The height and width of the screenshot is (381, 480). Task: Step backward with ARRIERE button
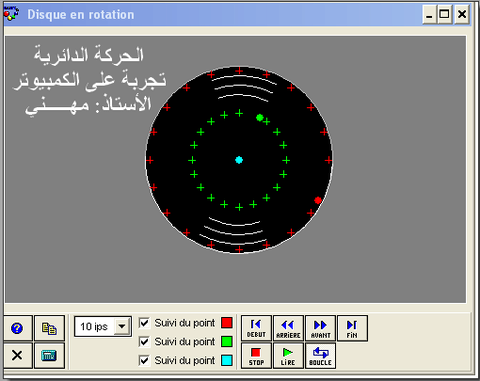[x=288, y=328]
